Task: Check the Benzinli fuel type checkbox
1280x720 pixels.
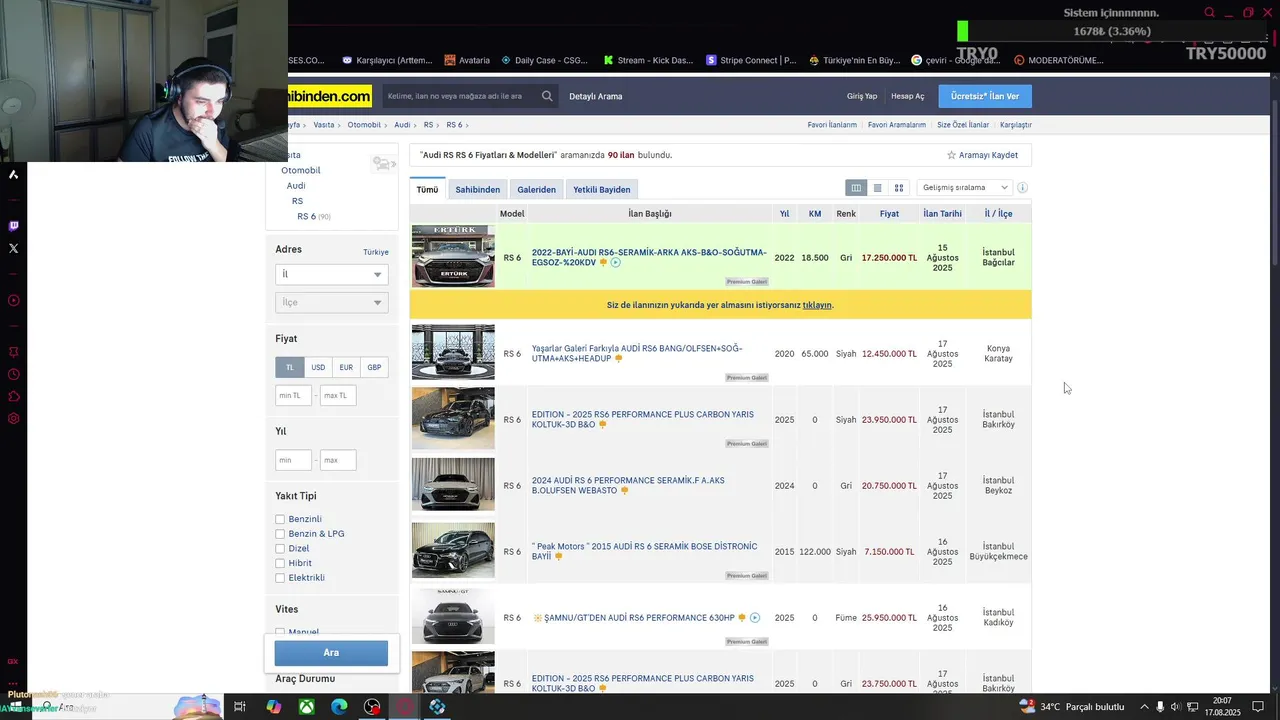Action: click(280, 519)
